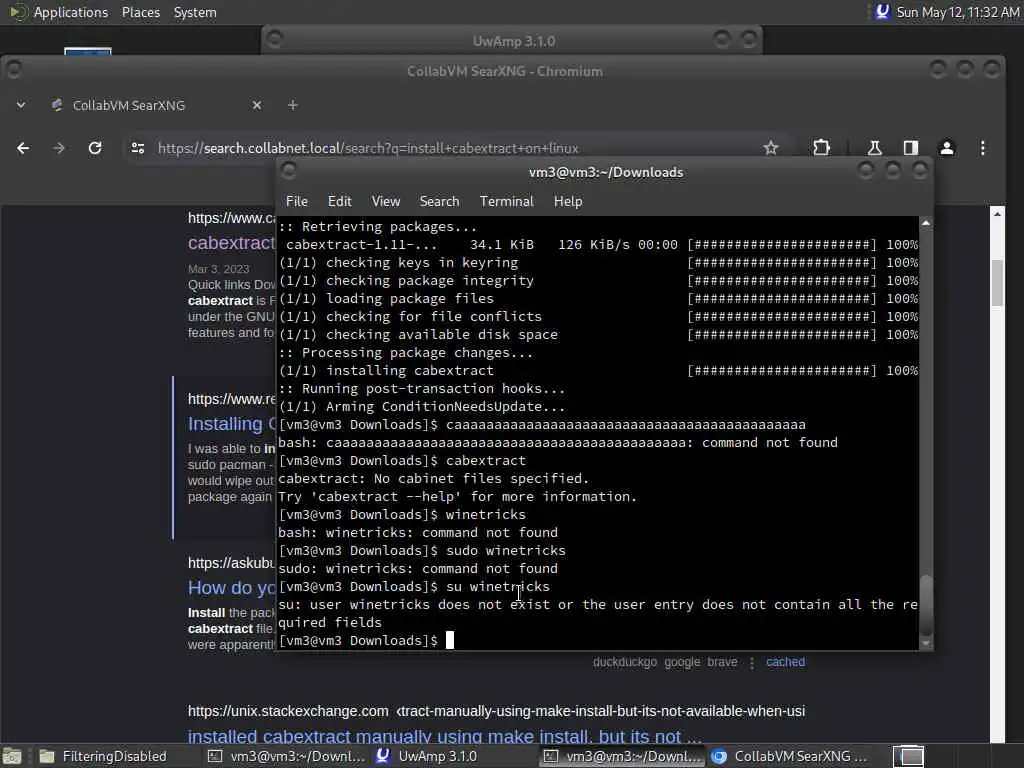Go back in the Chromium toolbar

coord(23,148)
